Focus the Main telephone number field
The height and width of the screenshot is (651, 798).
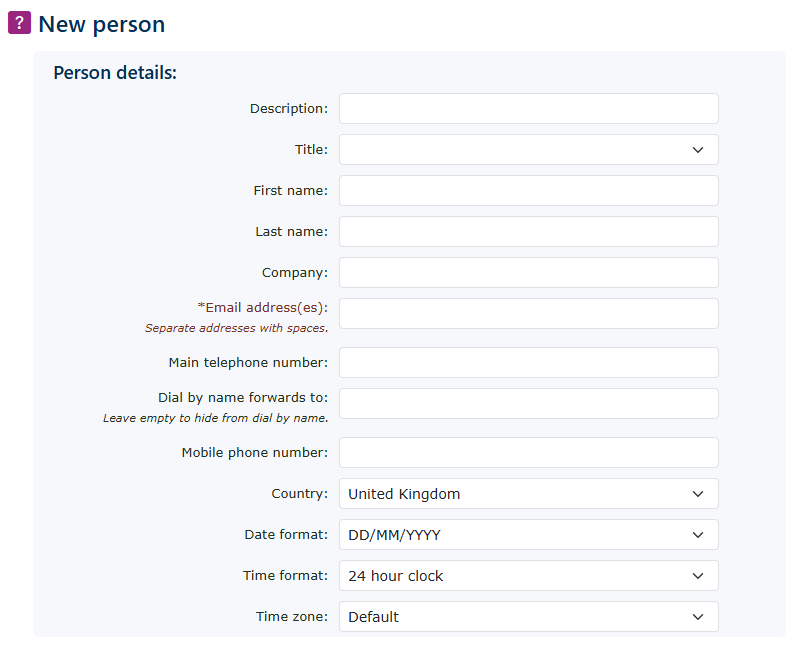528,363
